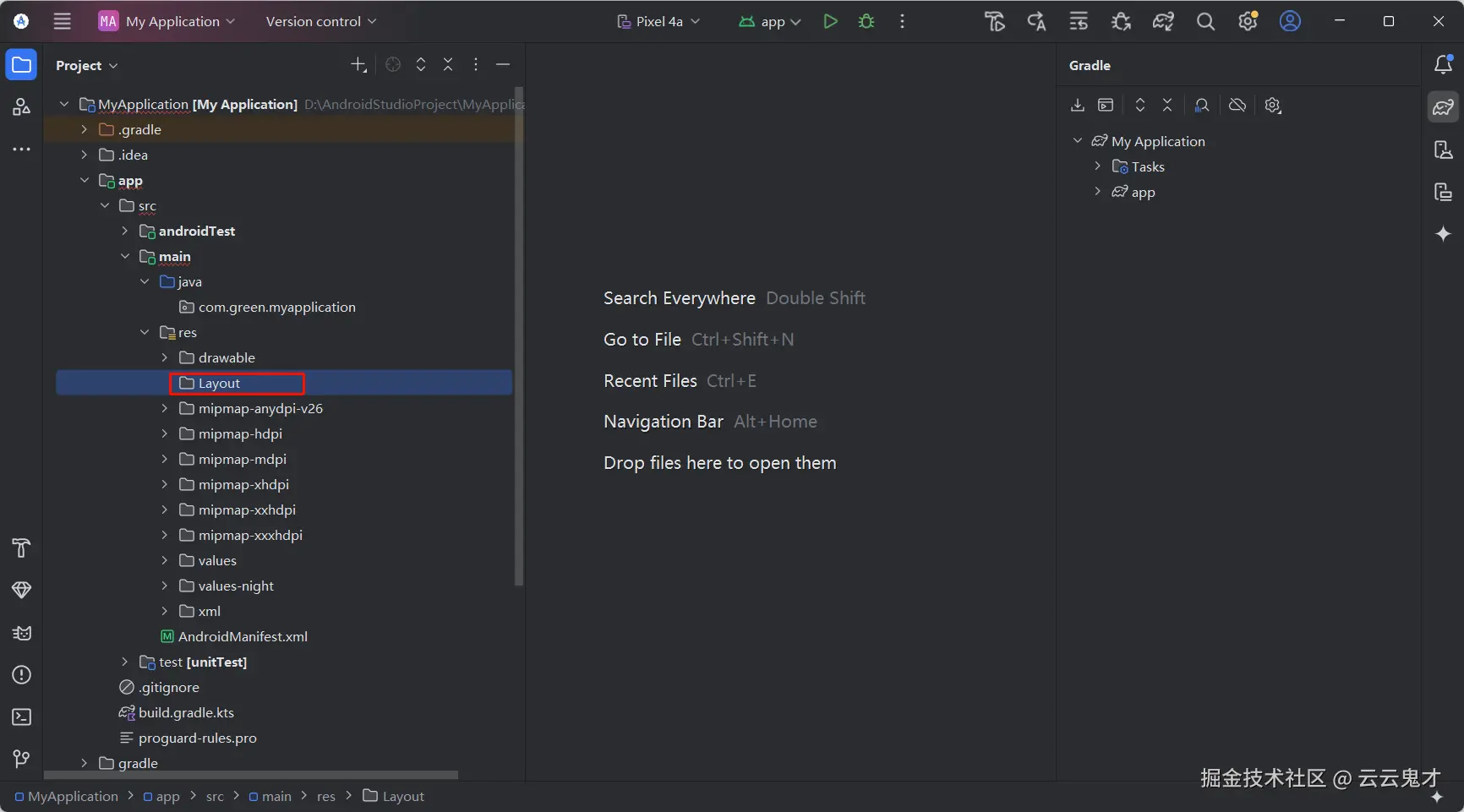The height and width of the screenshot is (812, 1464).
Task: Open the Pixel 4a device selector
Action: click(658, 22)
